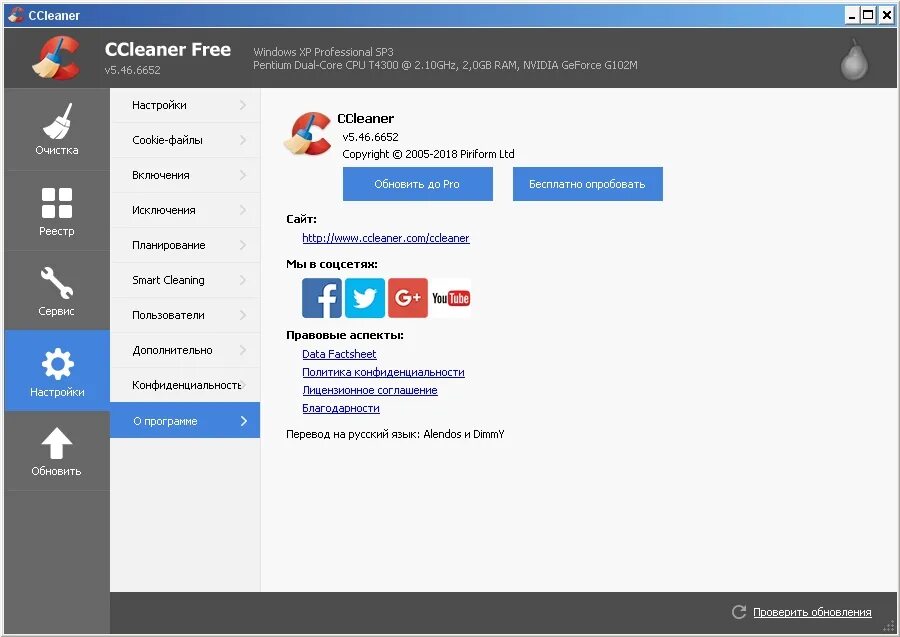This screenshot has height=637, width=900.
Task: Click the CCleaner logo in header
Action: pyautogui.click(x=56, y=57)
